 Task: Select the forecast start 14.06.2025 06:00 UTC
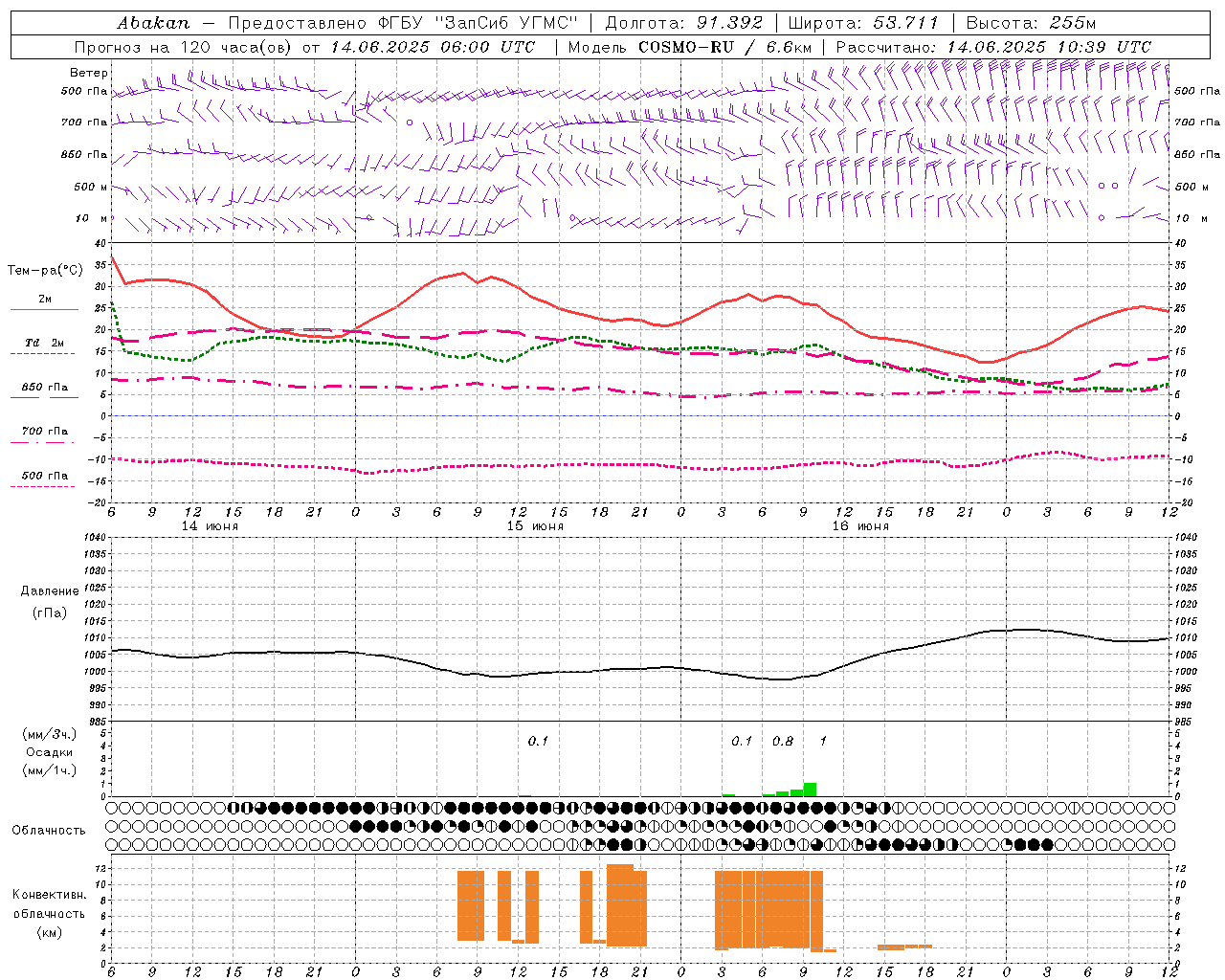point(433,47)
